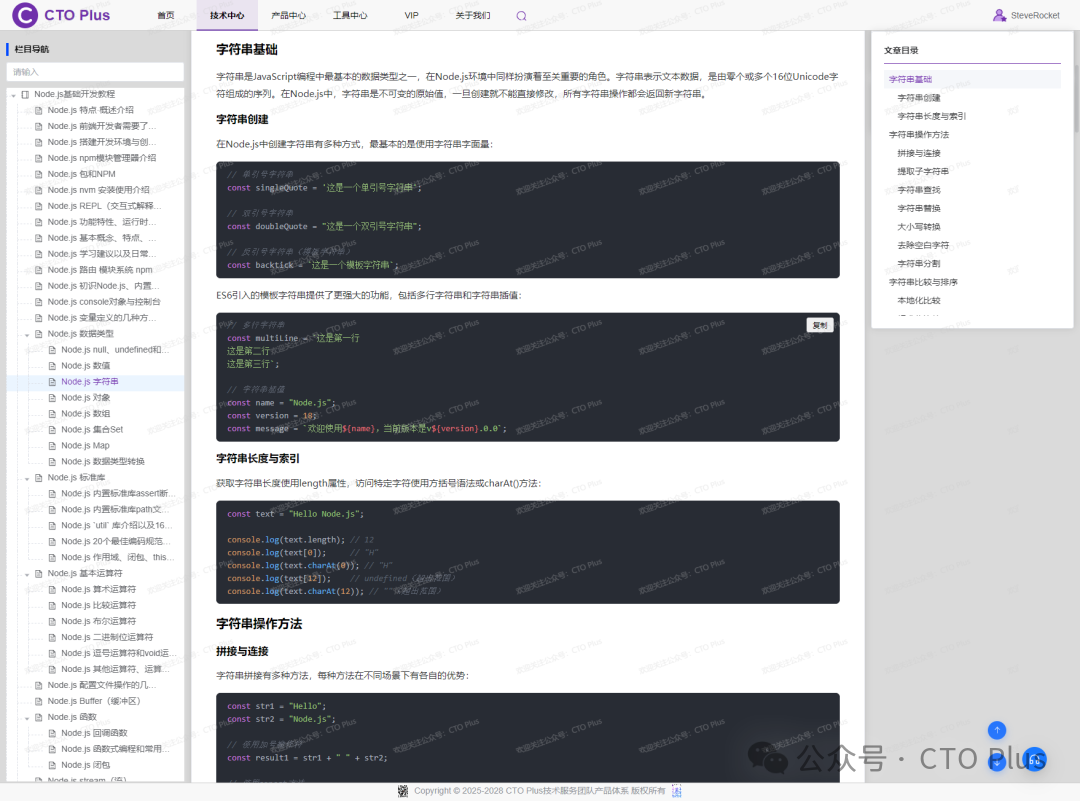Open Node.js 数据类型转换 article

point(103,461)
